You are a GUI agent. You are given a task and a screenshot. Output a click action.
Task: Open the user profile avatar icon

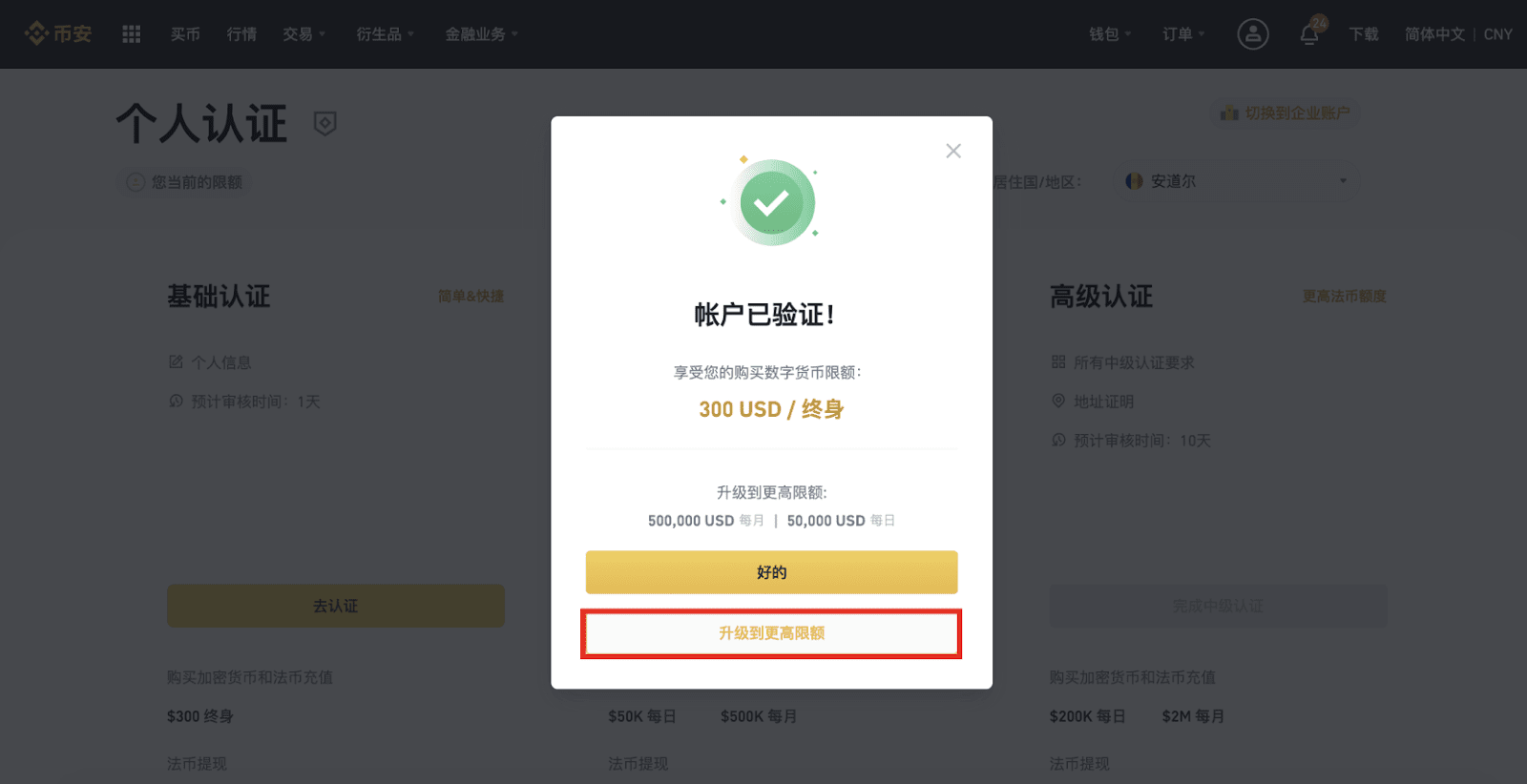pos(1253,34)
